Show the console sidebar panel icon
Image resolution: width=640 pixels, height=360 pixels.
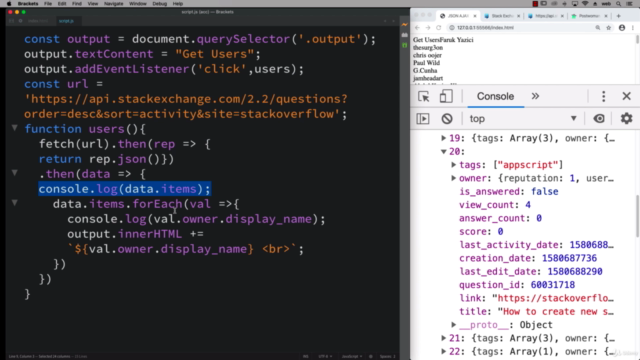coord(422,119)
